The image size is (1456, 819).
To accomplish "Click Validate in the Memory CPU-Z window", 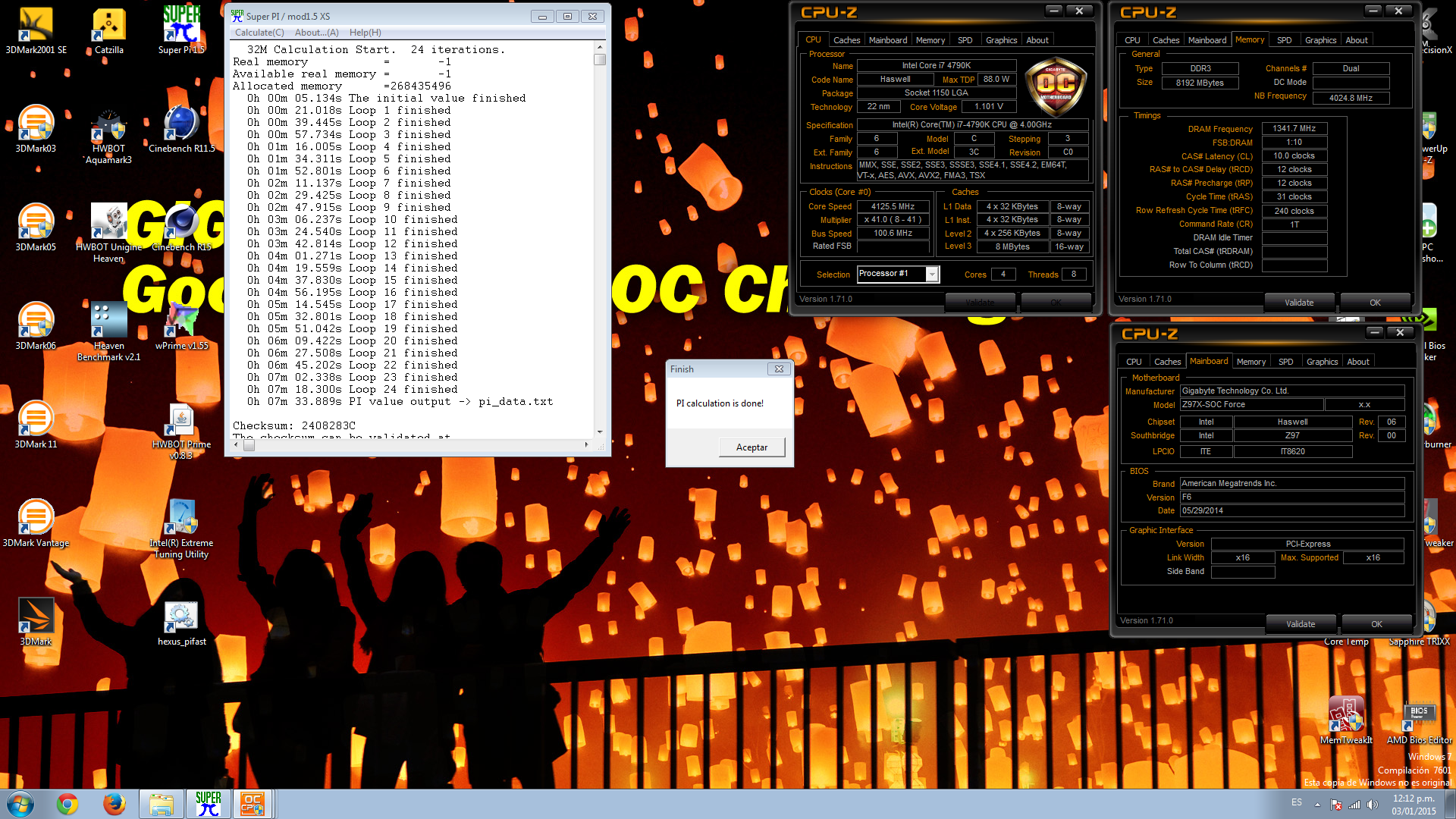I will (x=1298, y=303).
